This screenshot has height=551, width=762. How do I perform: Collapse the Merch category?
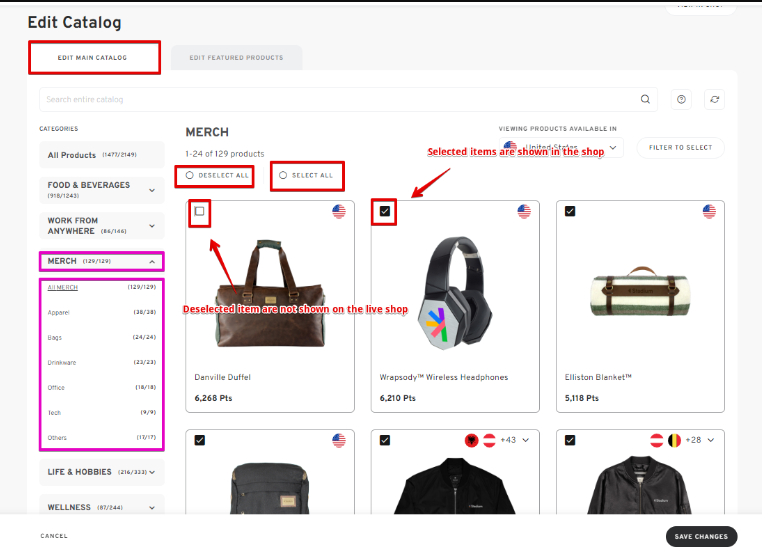coord(151,261)
